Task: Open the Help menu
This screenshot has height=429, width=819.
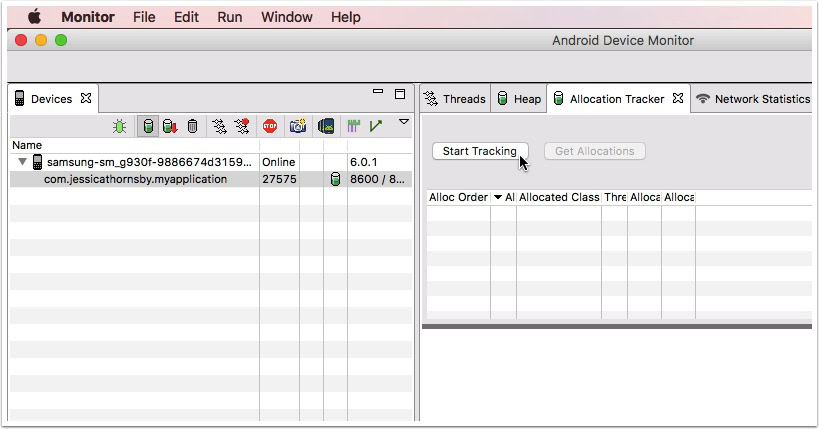Action: 346,17
